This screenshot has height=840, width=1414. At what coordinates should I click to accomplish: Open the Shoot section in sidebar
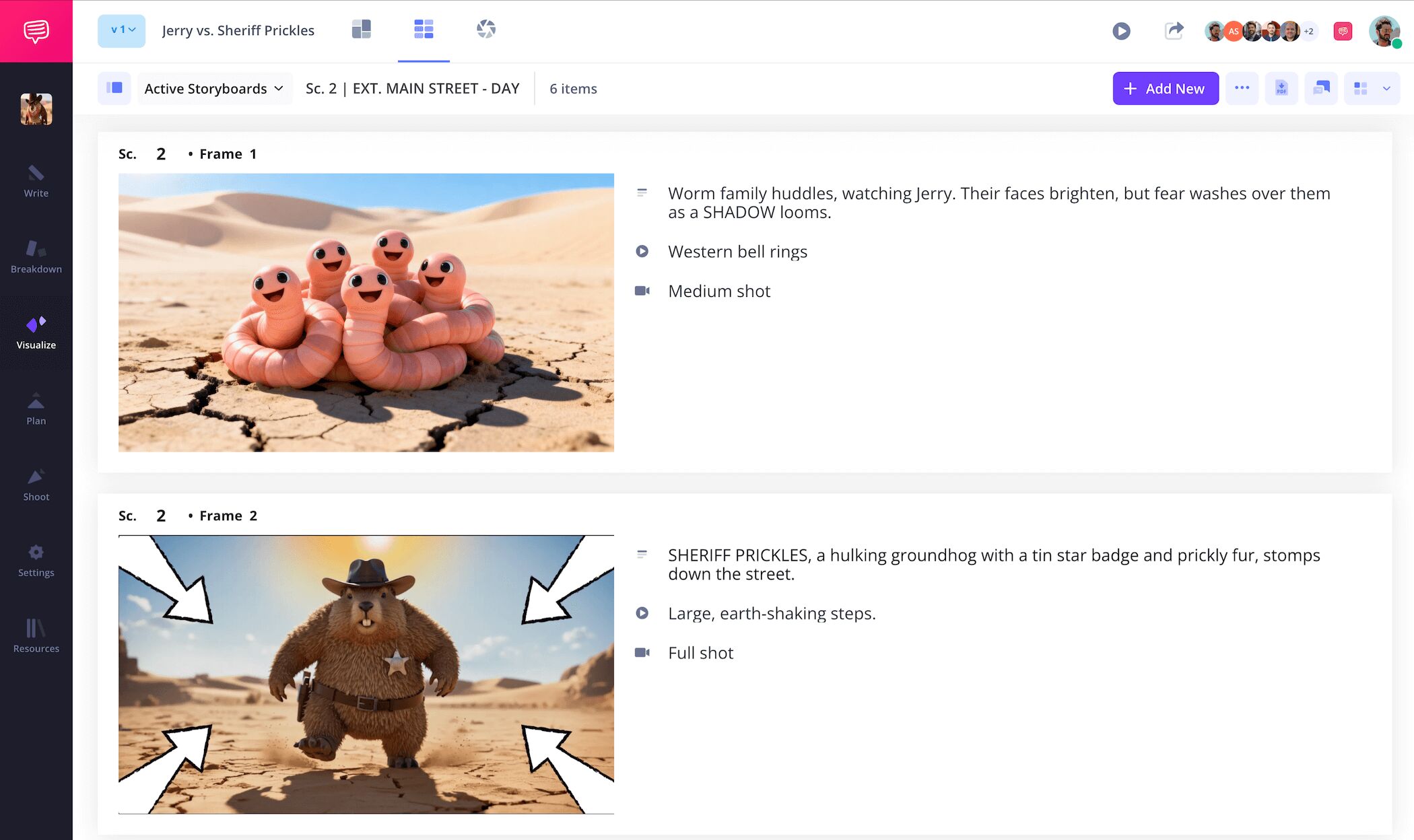point(36,485)
